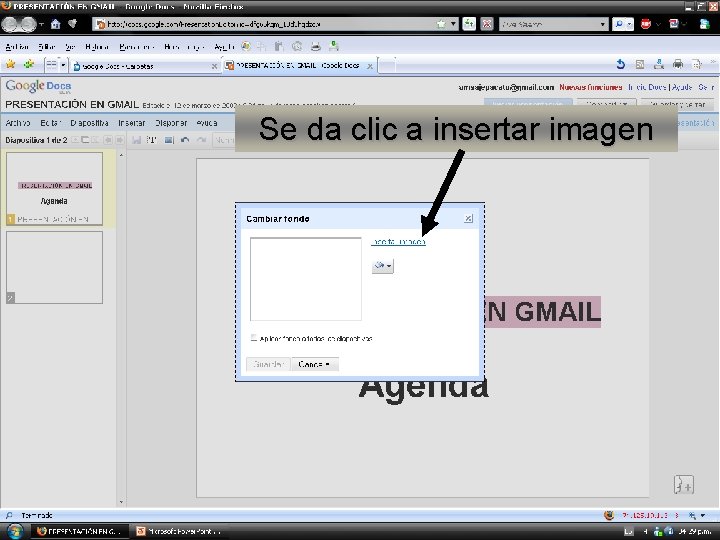The height and width of the screenshot is (540, 720).
Task: Click the URL address bar
Action: pyautogui.click(x=269, y=24)
